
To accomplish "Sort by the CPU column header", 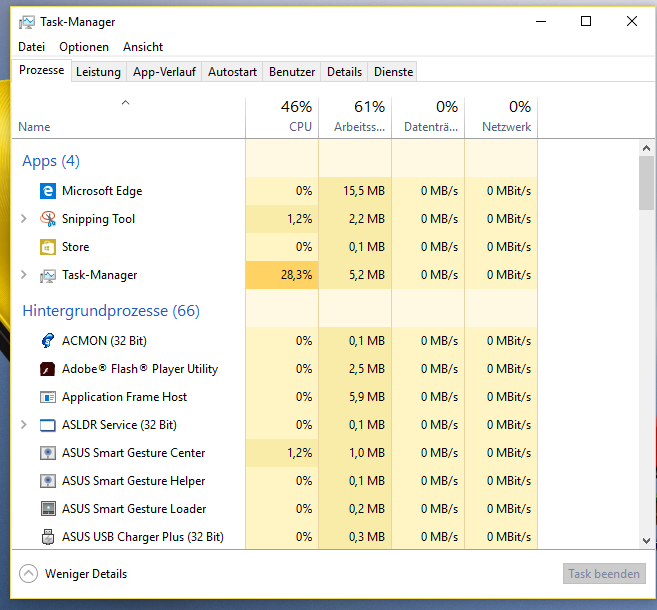I will (282, 118).
